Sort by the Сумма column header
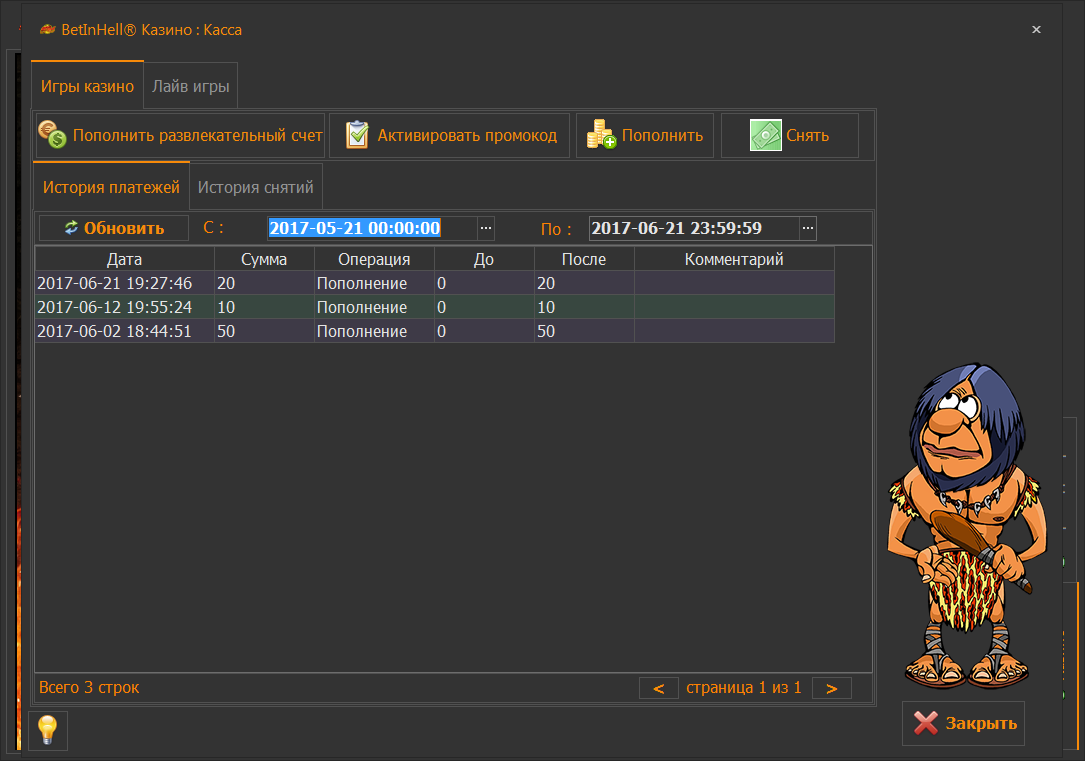Viewport: 1085px width, 761px height. point(264,259)
